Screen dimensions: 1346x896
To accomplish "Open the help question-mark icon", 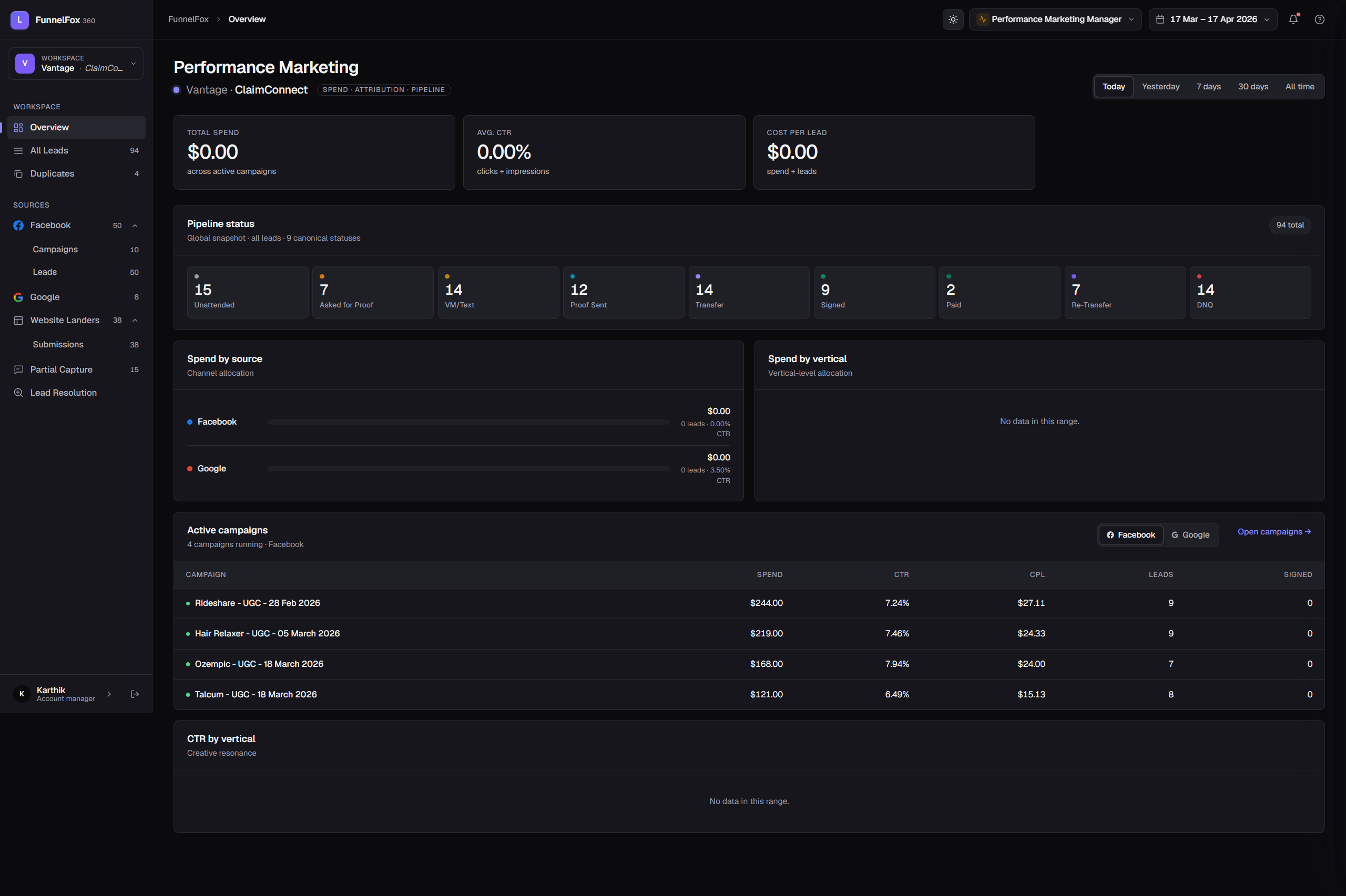I will coord(1320,19).
